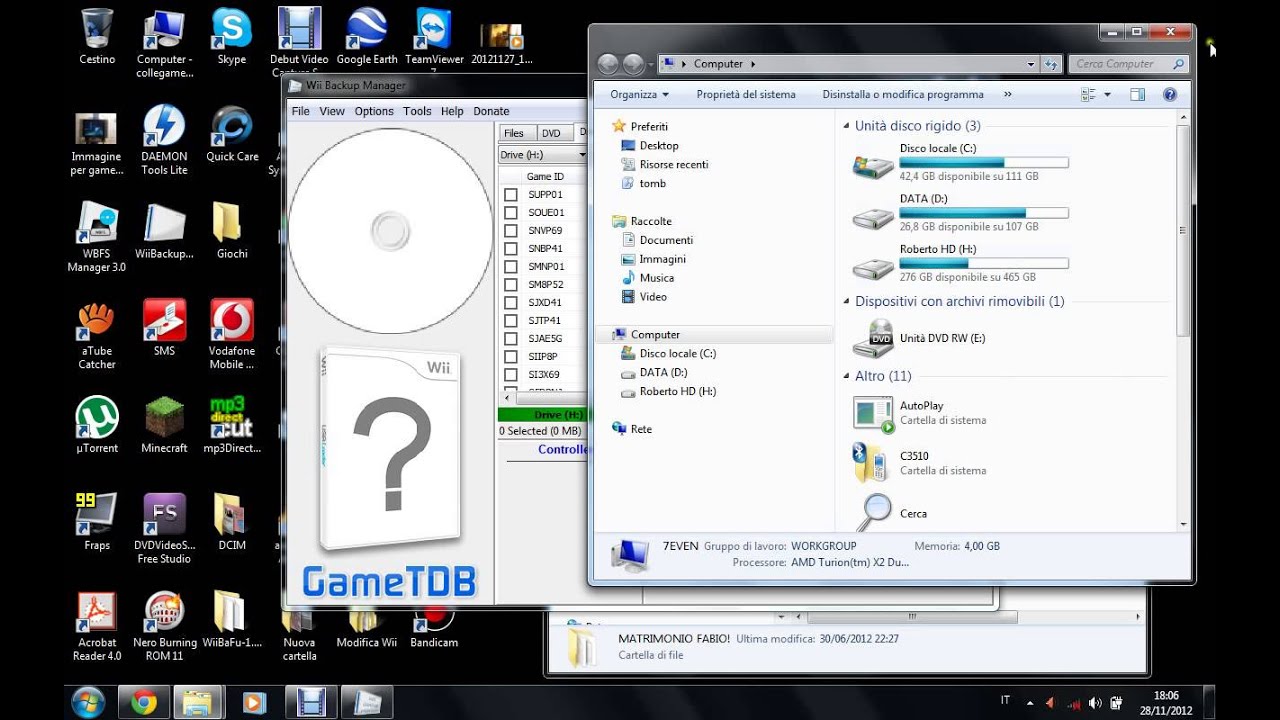Collapse the Unità disco rigido group

tap(846, 126)
